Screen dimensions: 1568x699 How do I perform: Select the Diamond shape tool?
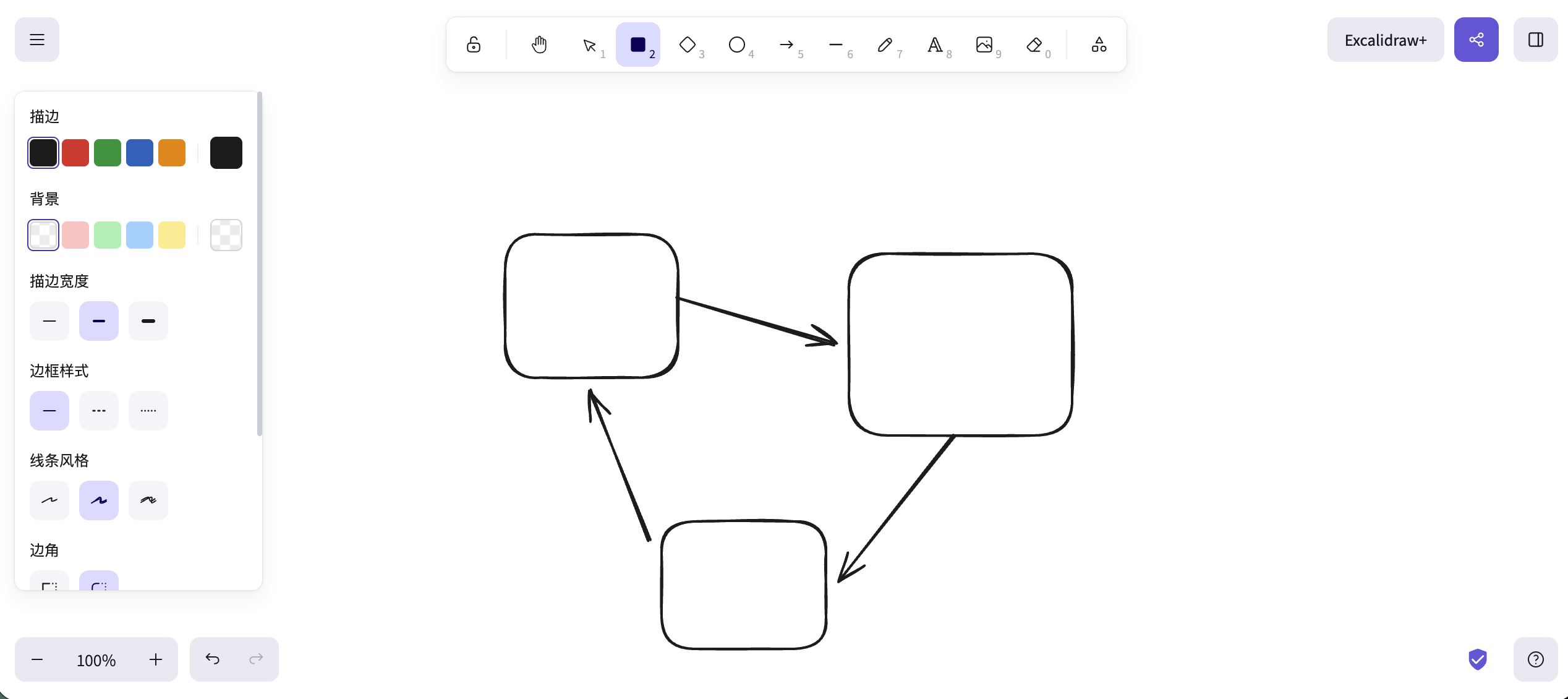[688, 45]
